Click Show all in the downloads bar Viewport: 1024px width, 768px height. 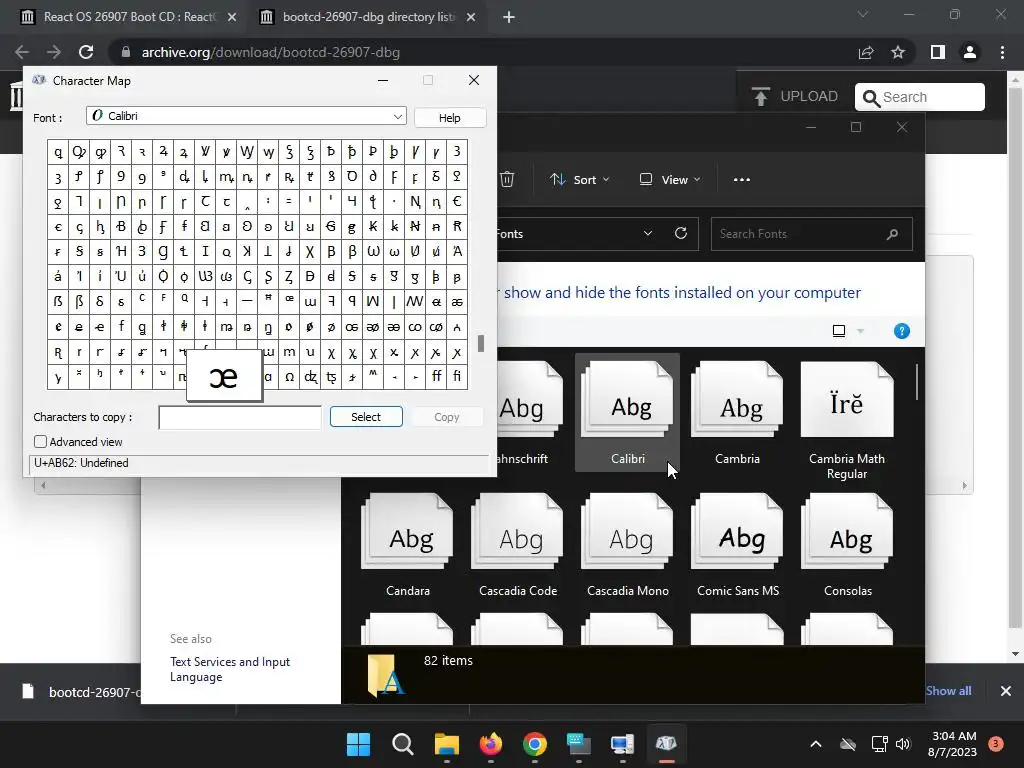(x=948, y=690)
